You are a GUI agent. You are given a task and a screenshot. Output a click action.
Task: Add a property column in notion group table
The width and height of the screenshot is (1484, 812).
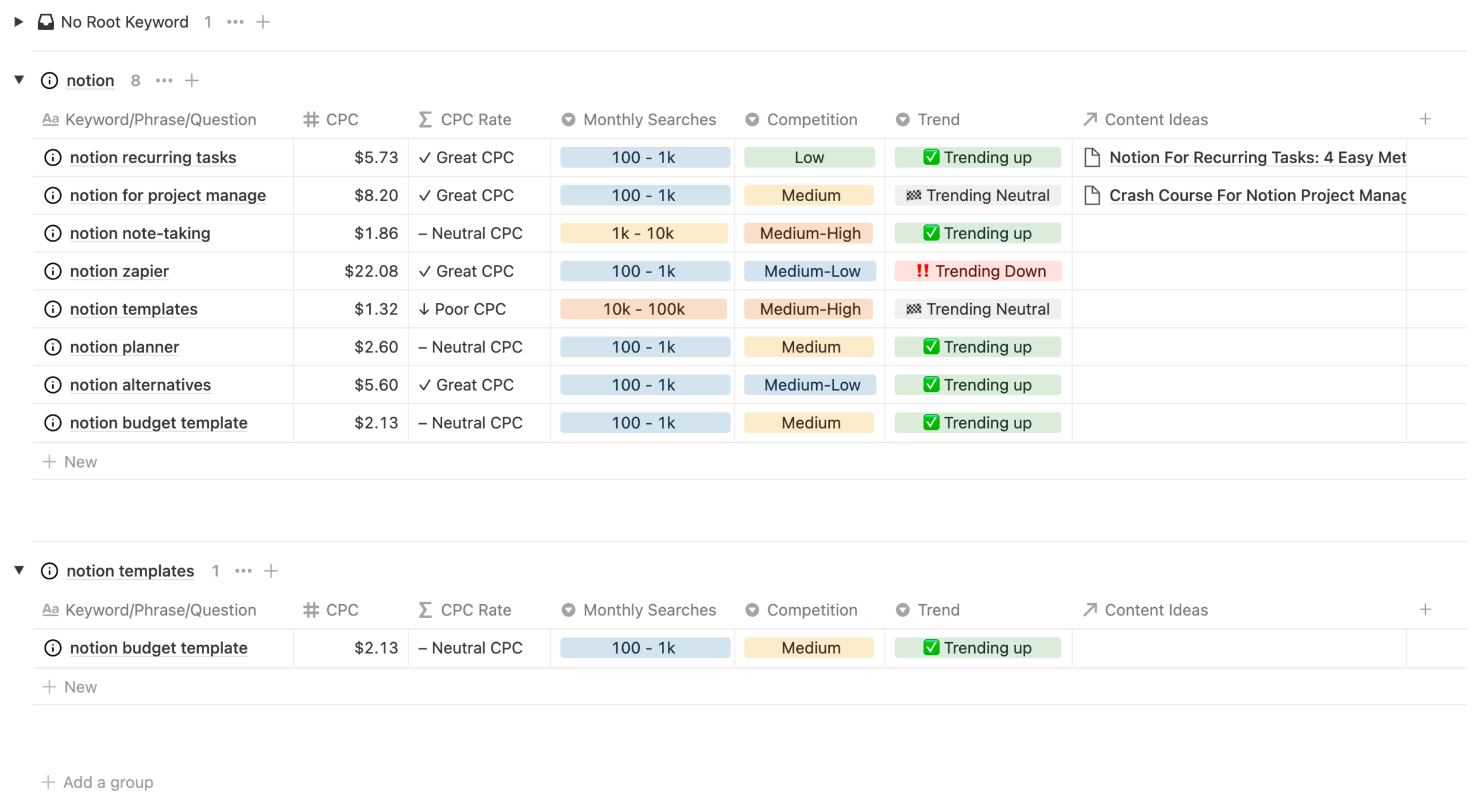pos(1425,119)
